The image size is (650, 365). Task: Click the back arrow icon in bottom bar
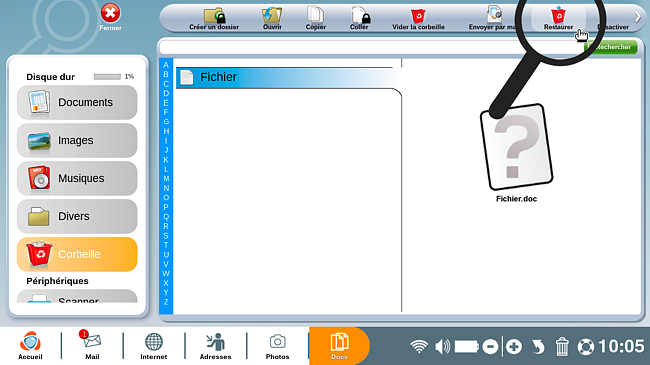point(538,346)
